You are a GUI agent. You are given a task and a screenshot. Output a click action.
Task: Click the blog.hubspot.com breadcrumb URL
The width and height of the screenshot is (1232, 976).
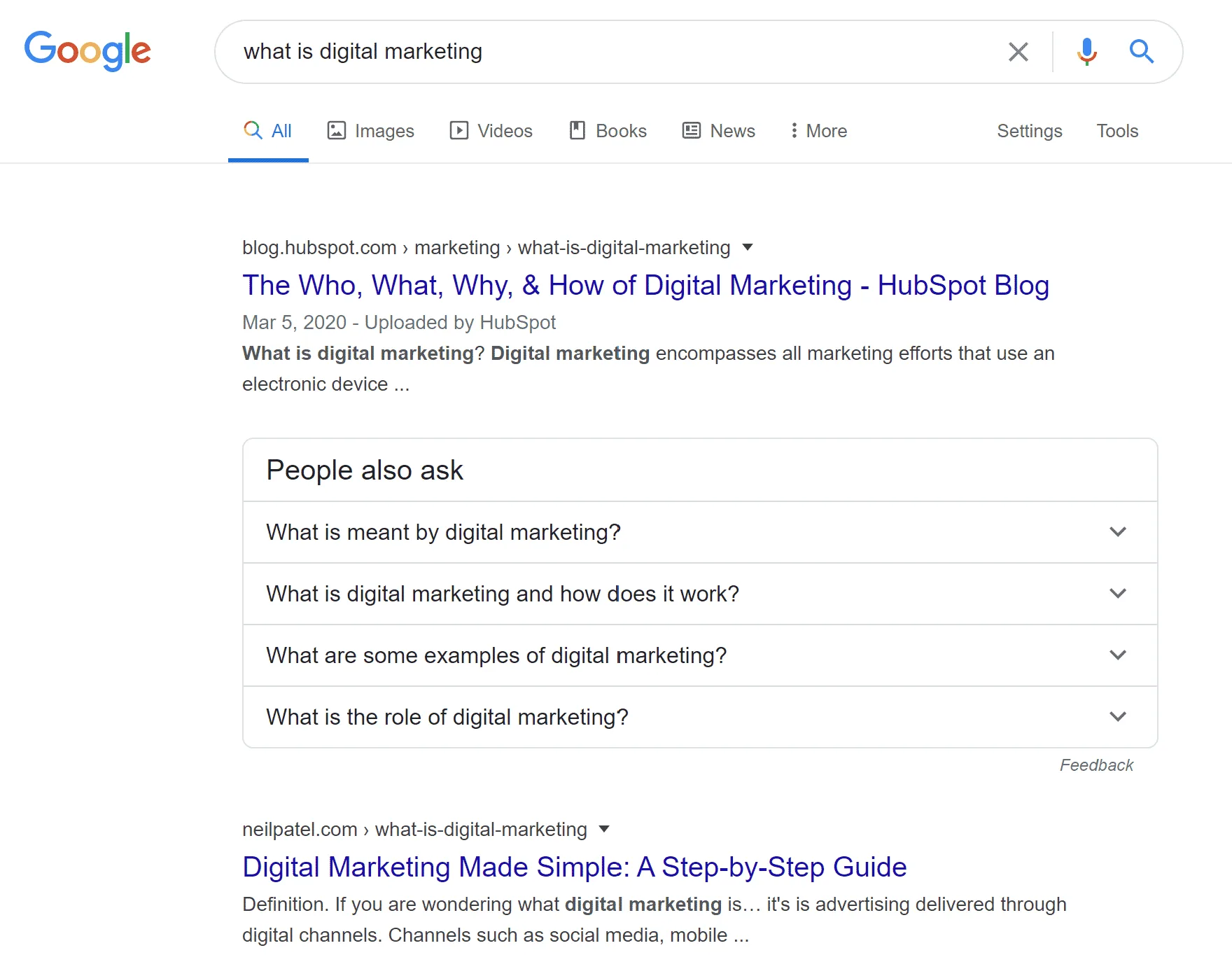click(486, 248)
